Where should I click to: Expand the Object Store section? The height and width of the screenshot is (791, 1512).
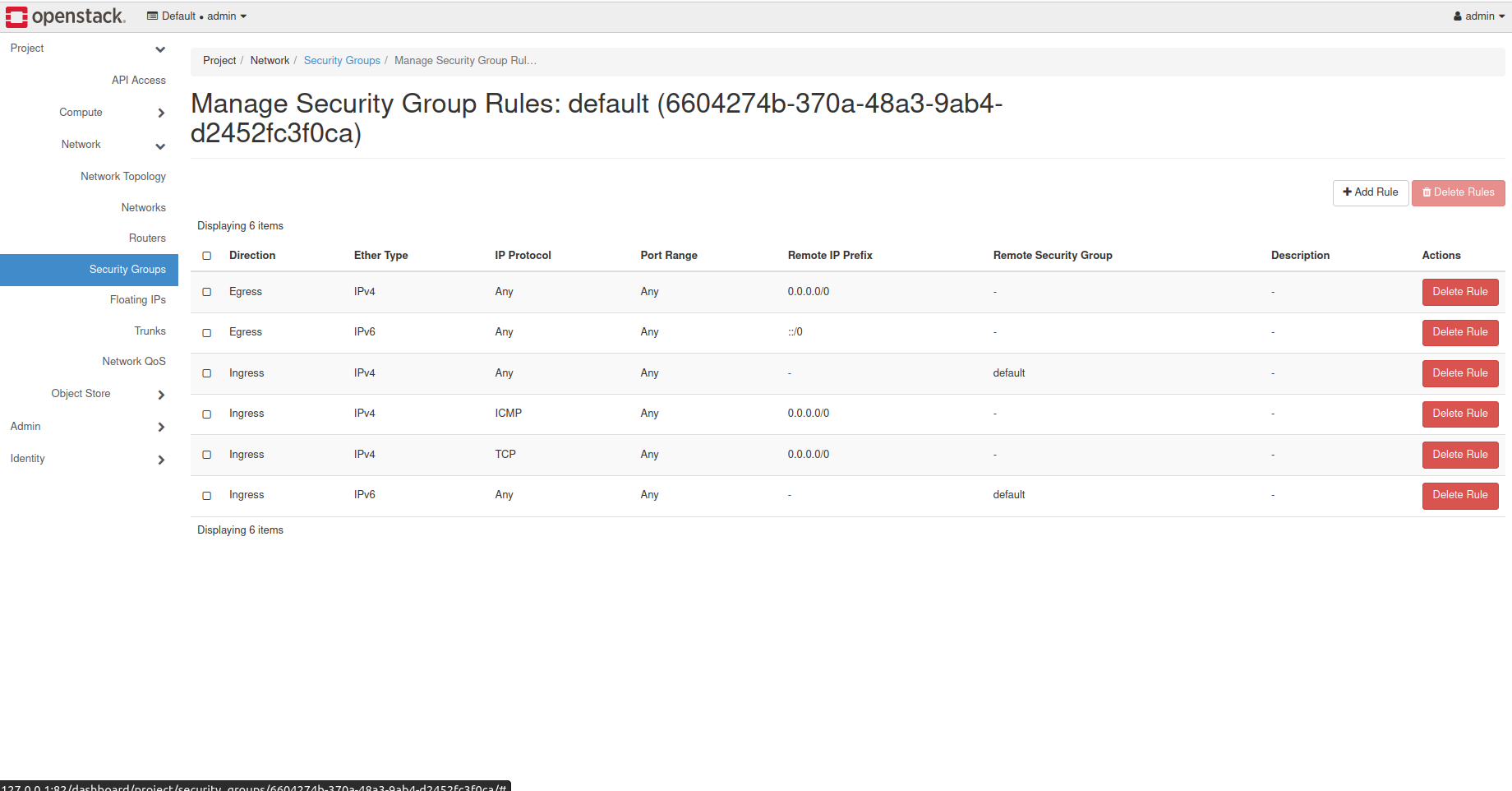tap(161, 395)
